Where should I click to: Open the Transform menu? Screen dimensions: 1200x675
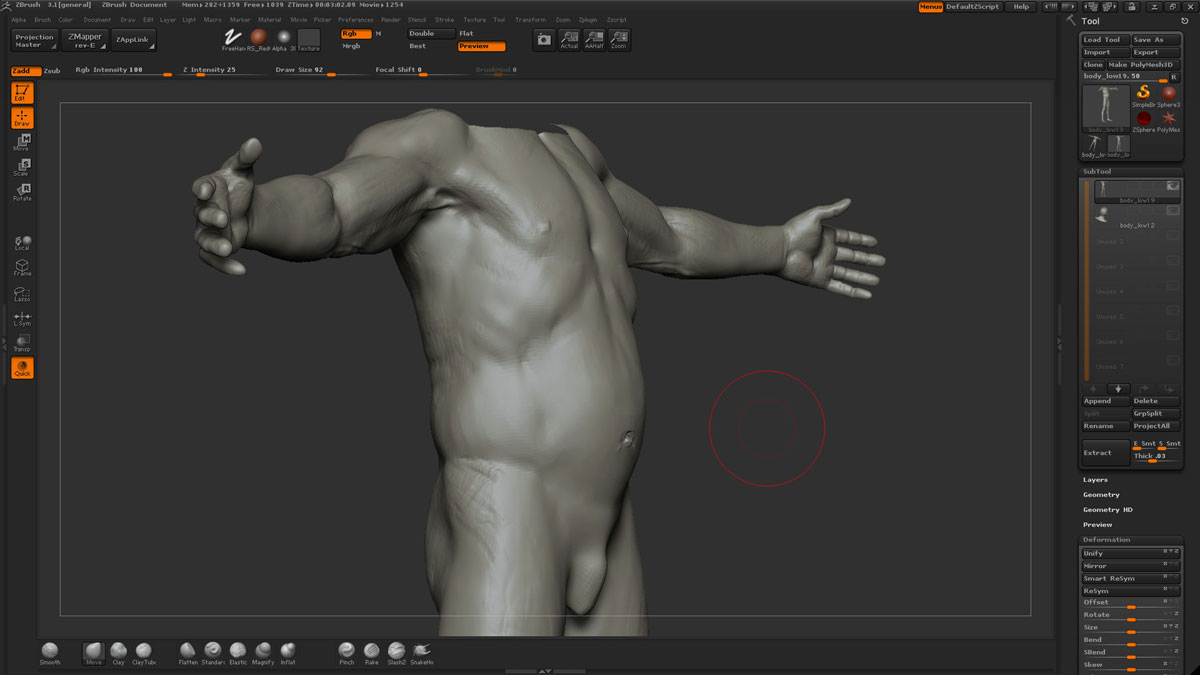[530, 20]
